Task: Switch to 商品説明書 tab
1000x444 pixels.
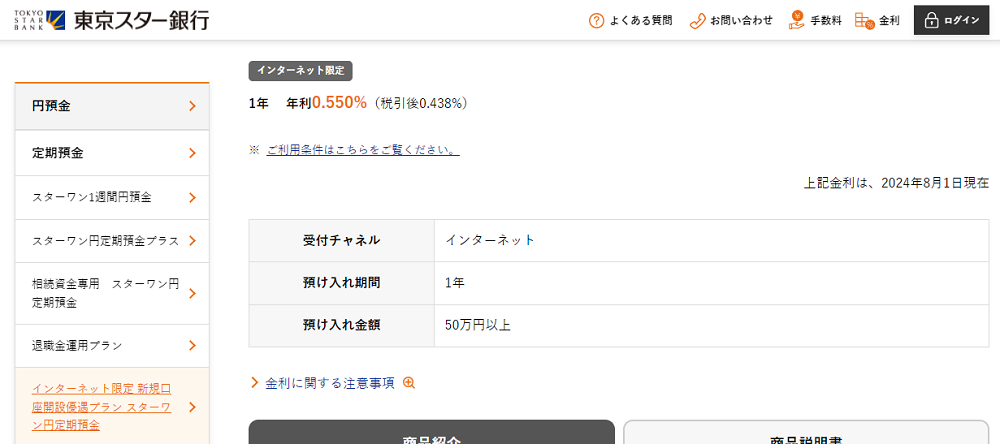Action: click(806, 432)
